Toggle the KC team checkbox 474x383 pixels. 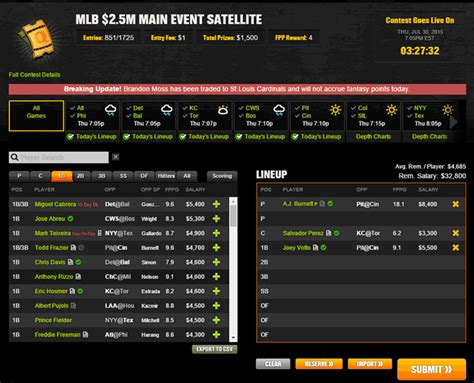185,108
